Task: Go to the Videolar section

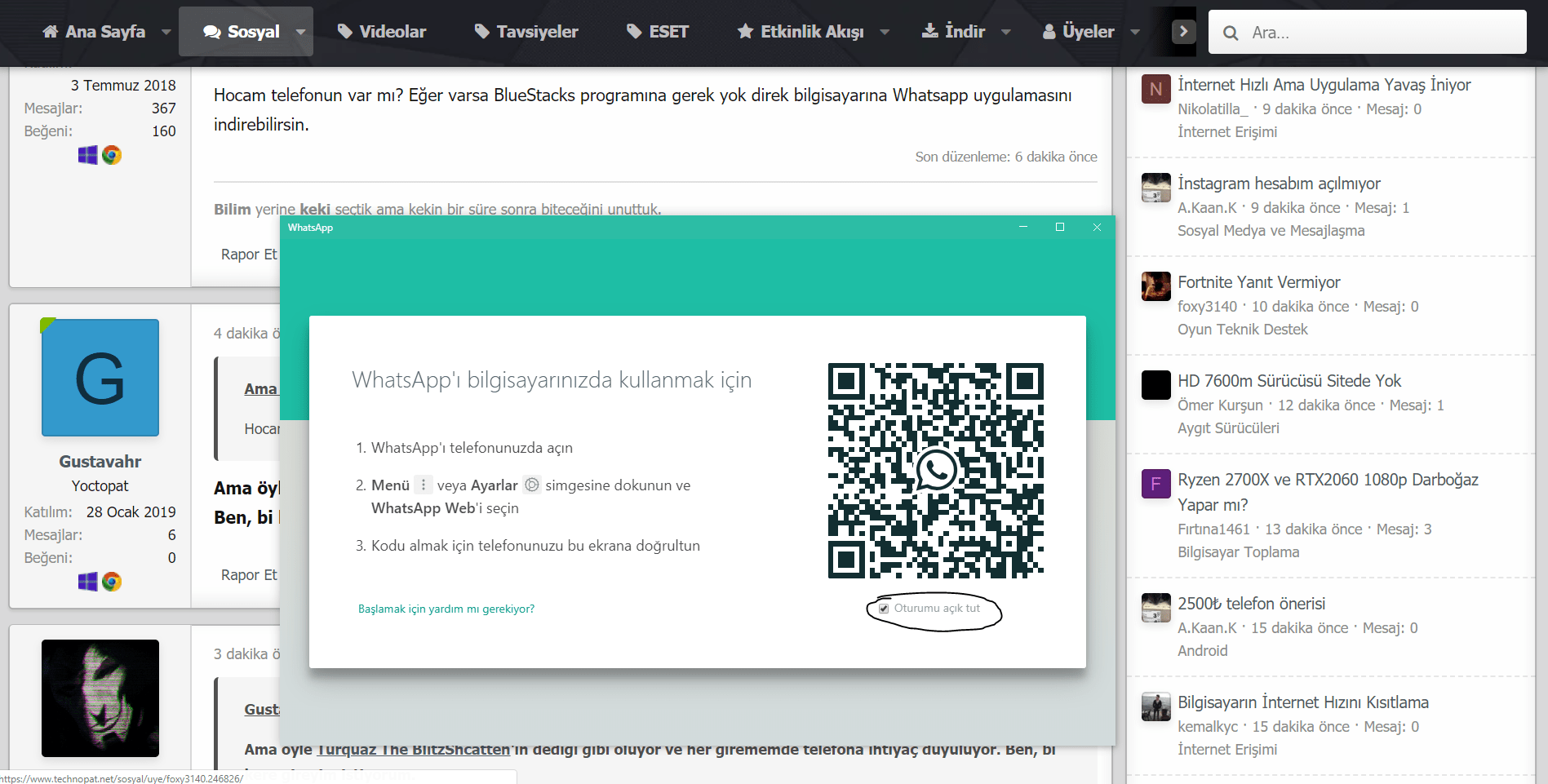Action: pyautogui.click(x=382, y=32)
